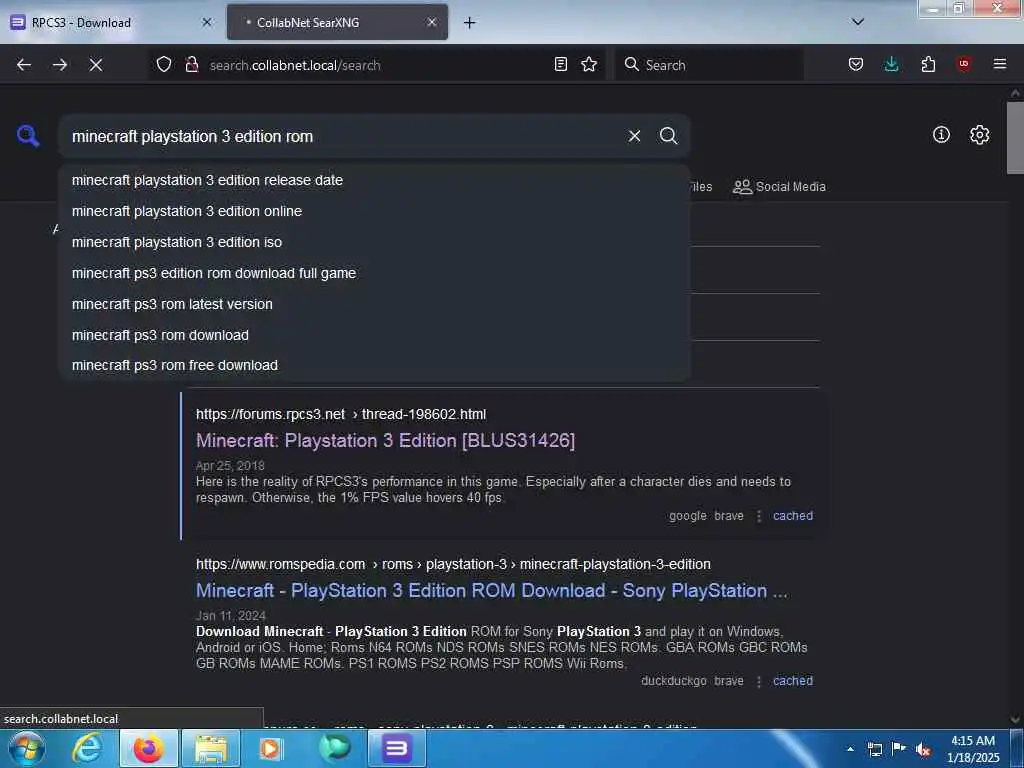The width and height of the screenshot is (1024, 768).
Task: Toggle Reader View icon
Action: pos(560,64)
